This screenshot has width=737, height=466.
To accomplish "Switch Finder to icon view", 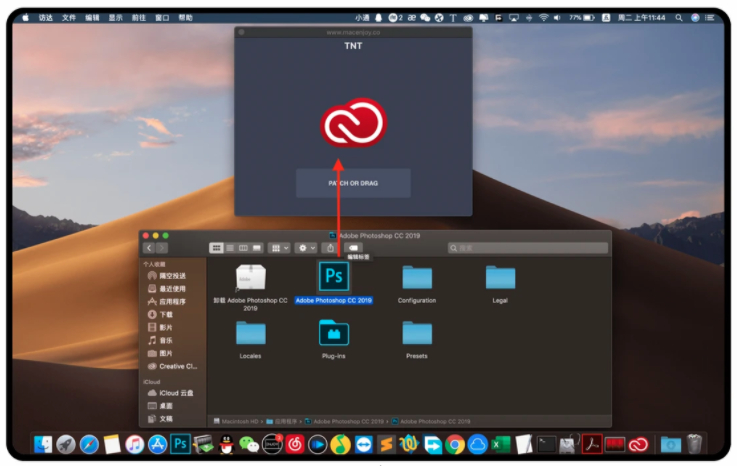I will 216,247.
